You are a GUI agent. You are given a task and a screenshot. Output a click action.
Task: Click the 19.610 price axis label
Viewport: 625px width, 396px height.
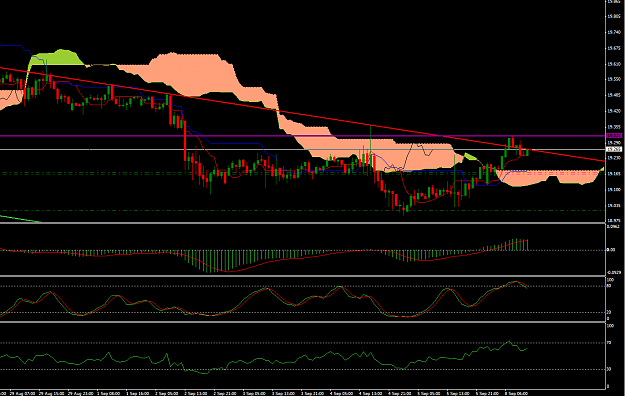click(614, 64)
